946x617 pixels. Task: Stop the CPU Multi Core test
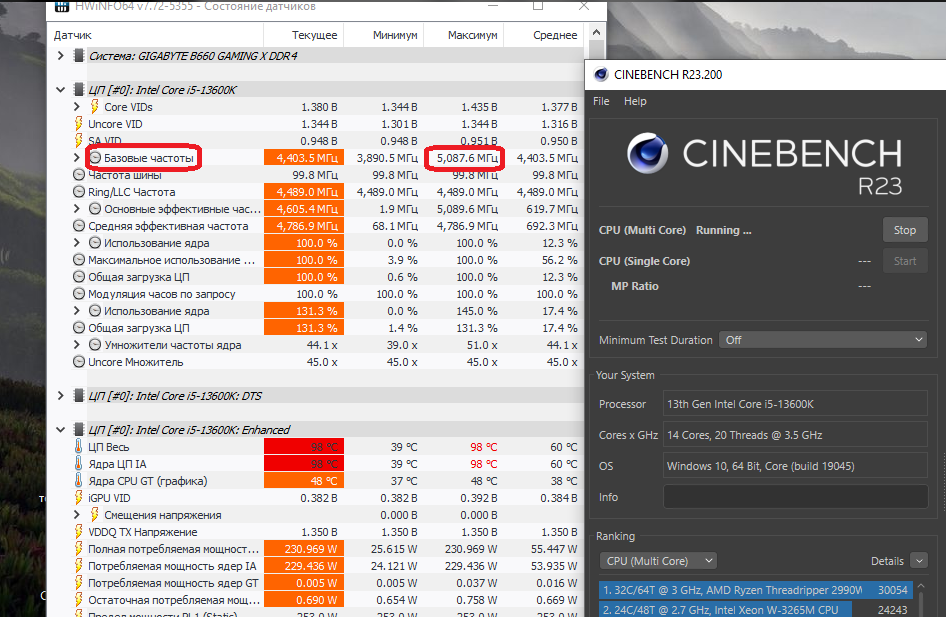pos(904,230)
